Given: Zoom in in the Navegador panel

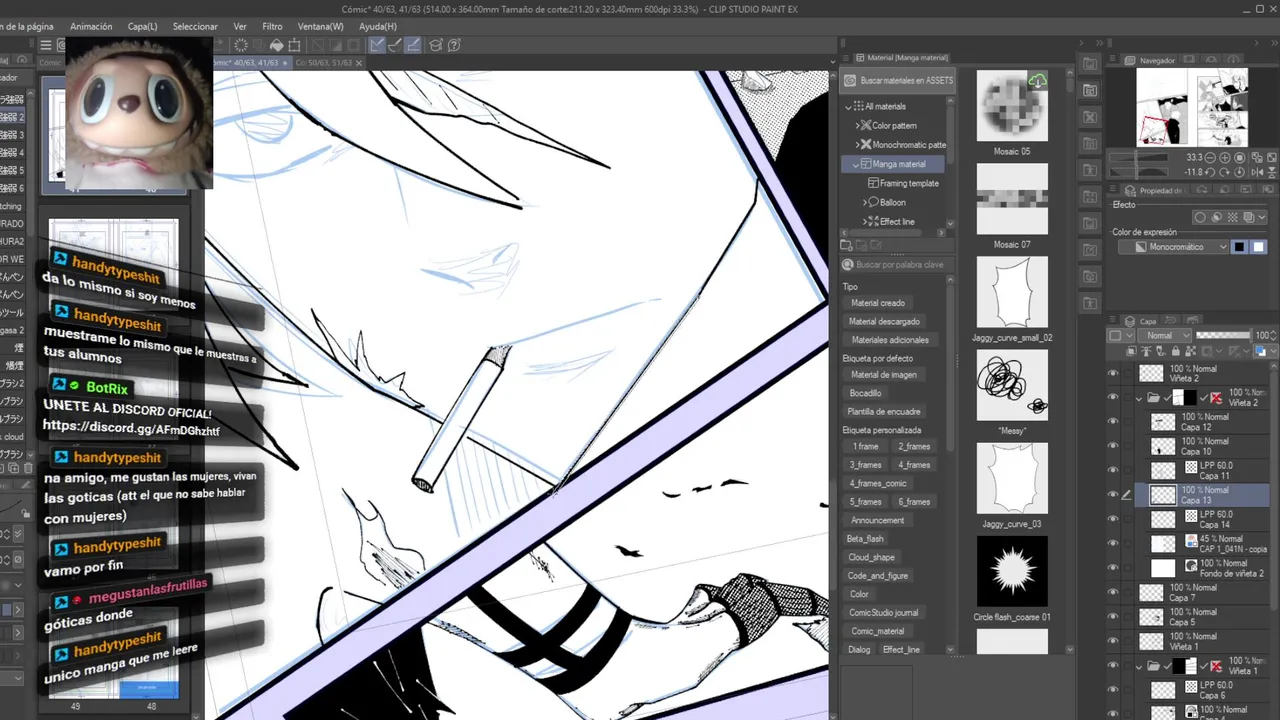Looking at the screenshot, I should [x=1224, y=157].
